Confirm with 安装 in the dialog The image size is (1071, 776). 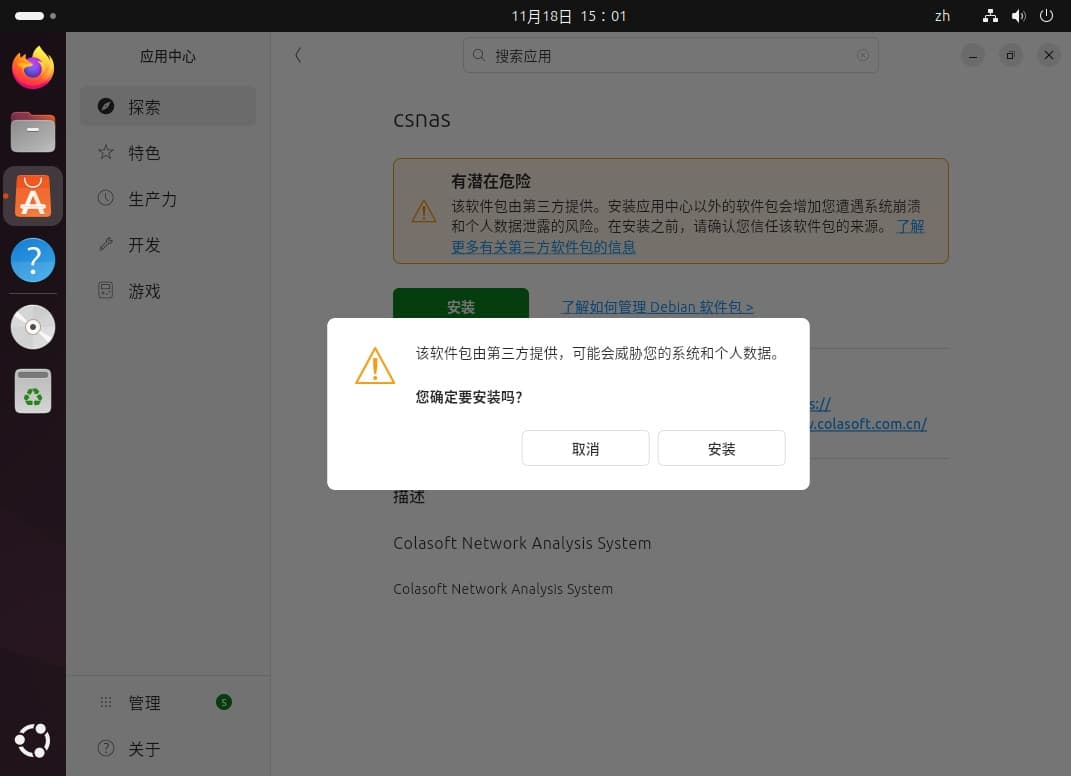tap(721, 449)
